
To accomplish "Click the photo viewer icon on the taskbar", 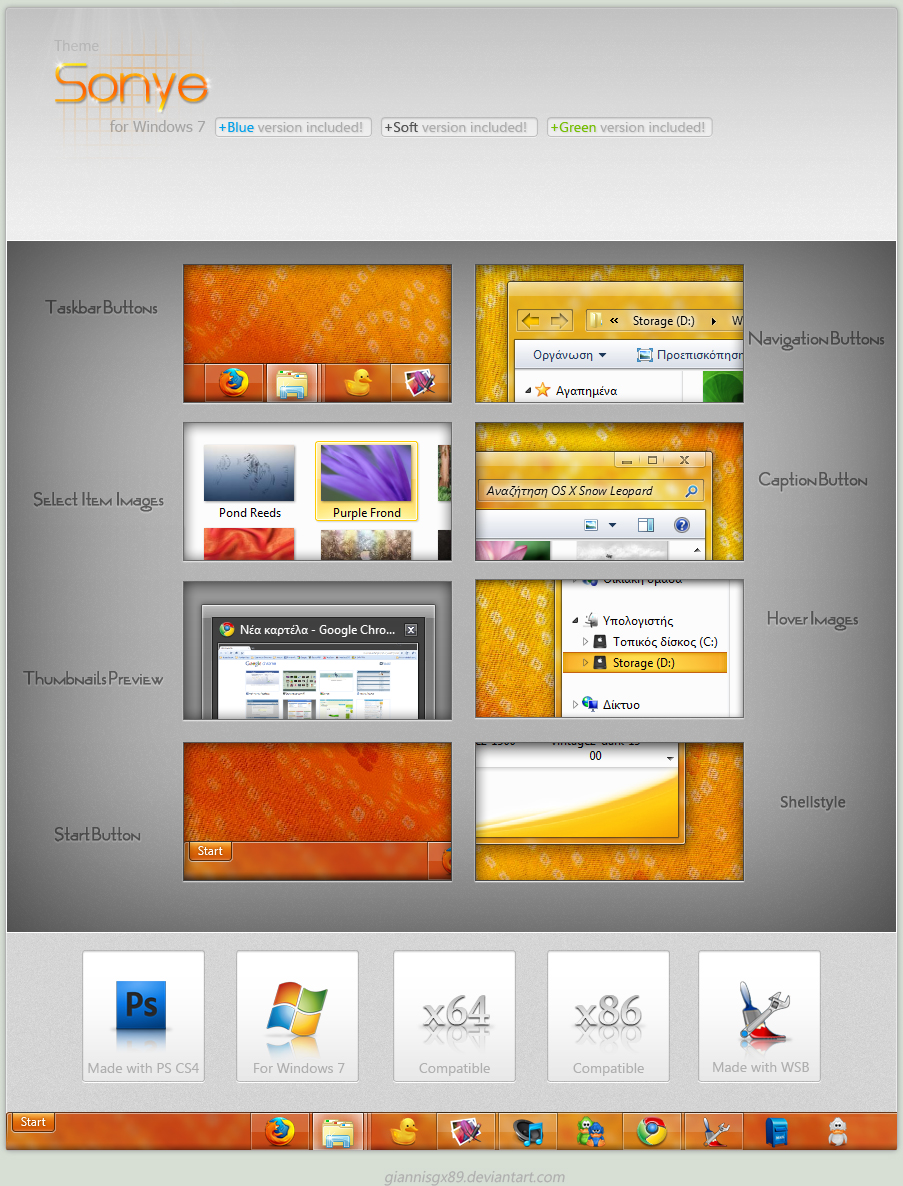I will point(464,1131).
